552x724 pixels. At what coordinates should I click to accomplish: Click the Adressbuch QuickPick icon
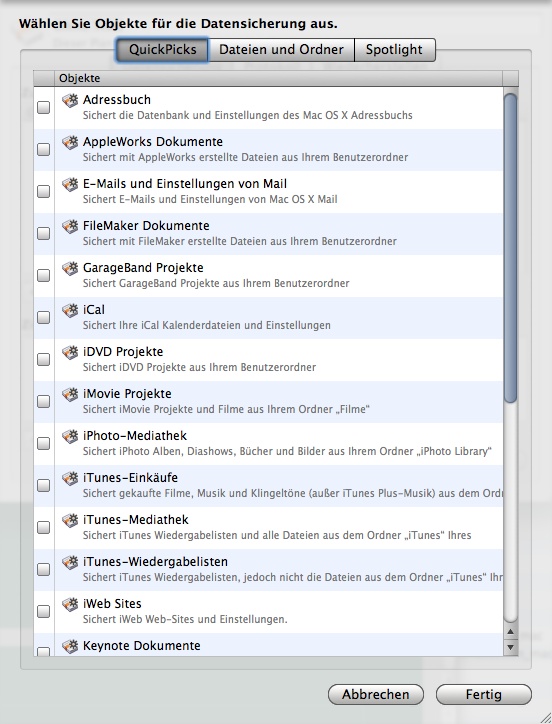click(x=70, y=100)
